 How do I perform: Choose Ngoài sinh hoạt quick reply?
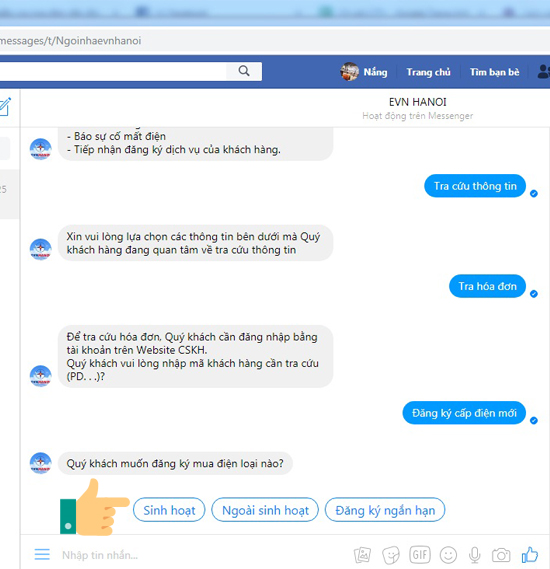click(x=265, y=510)
